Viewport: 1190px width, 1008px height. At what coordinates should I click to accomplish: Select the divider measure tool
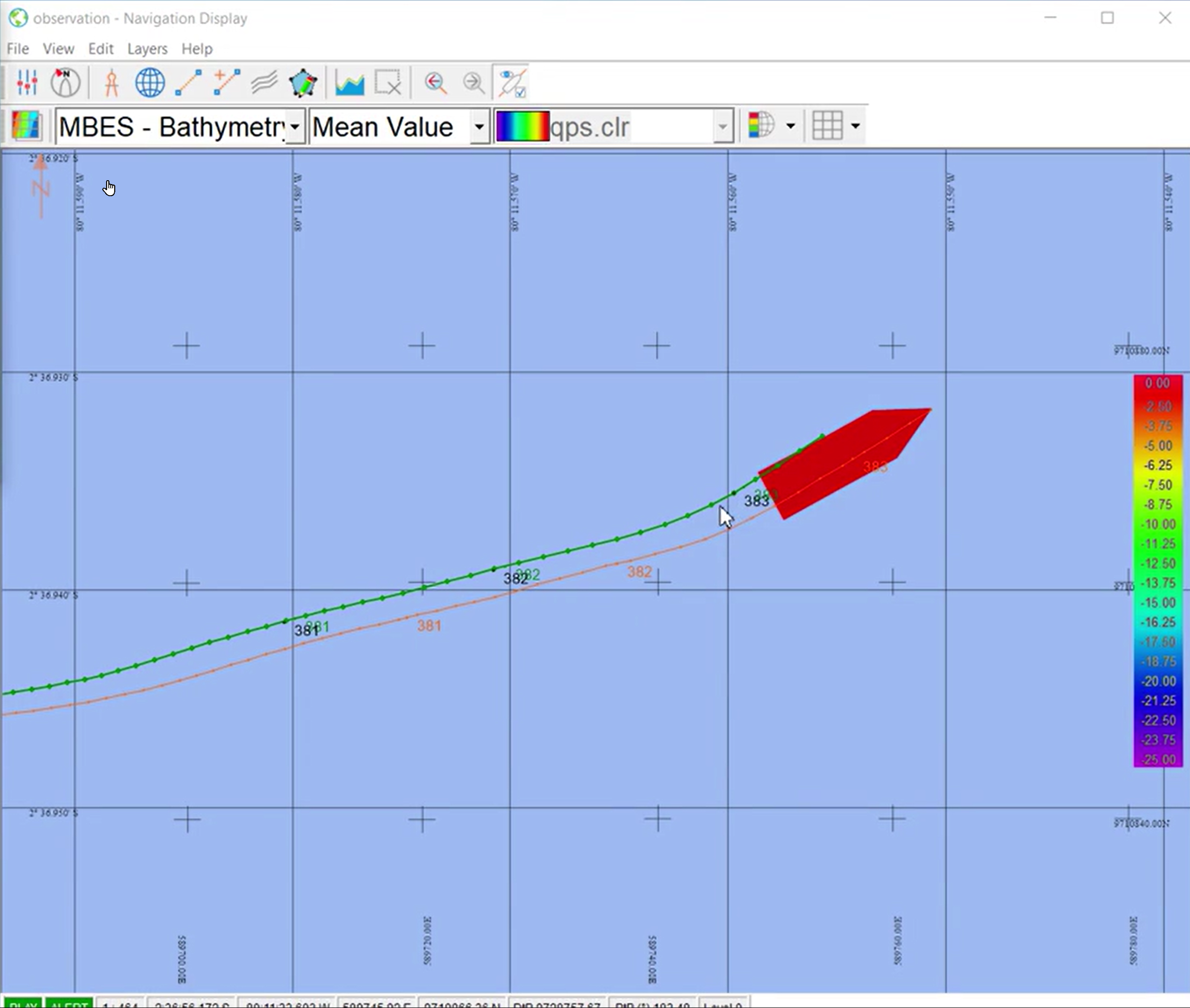click(x=111, y=83)
